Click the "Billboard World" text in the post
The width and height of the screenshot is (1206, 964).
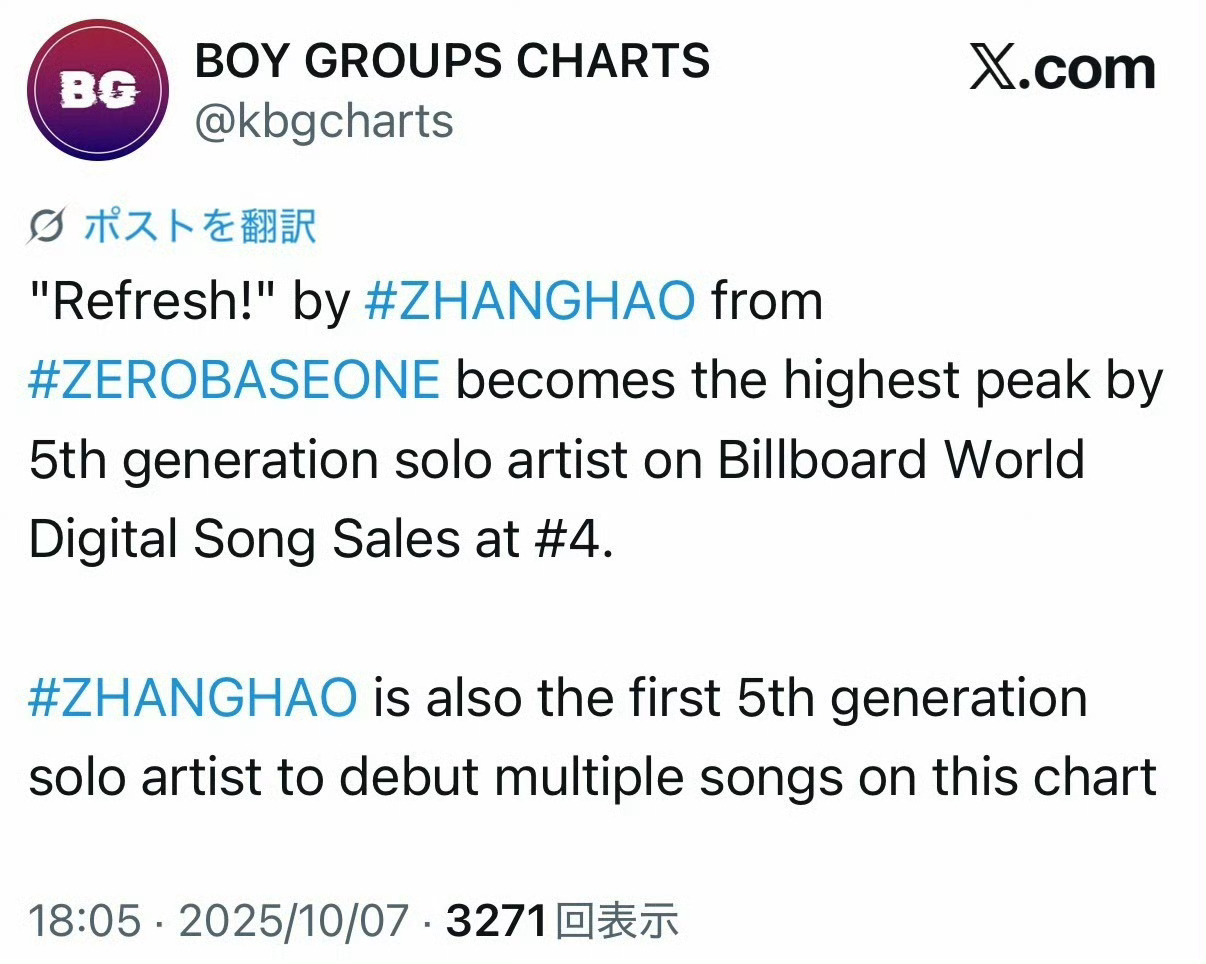(x=900, y=460)
